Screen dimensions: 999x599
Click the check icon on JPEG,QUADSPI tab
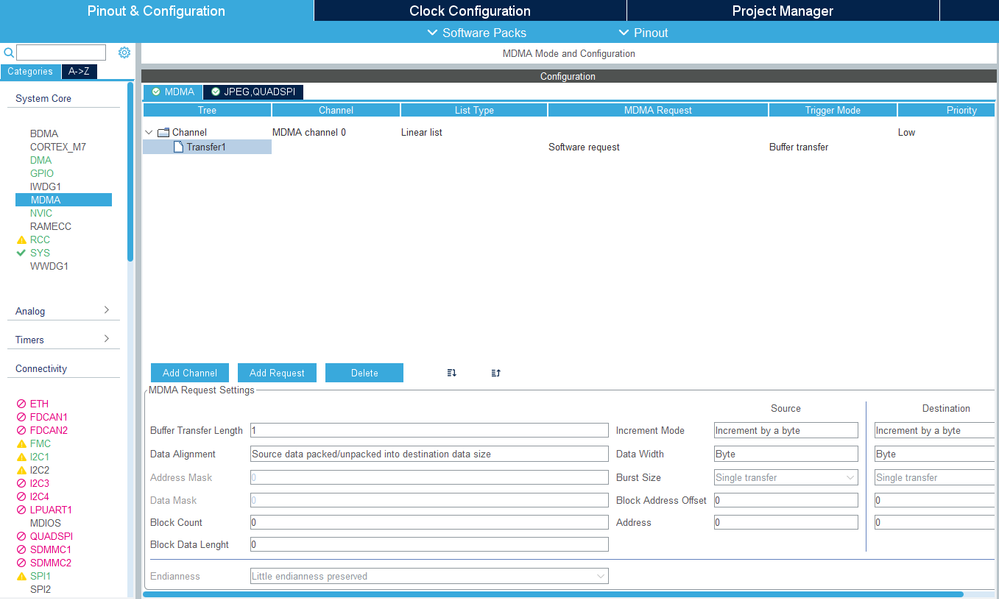215,92
